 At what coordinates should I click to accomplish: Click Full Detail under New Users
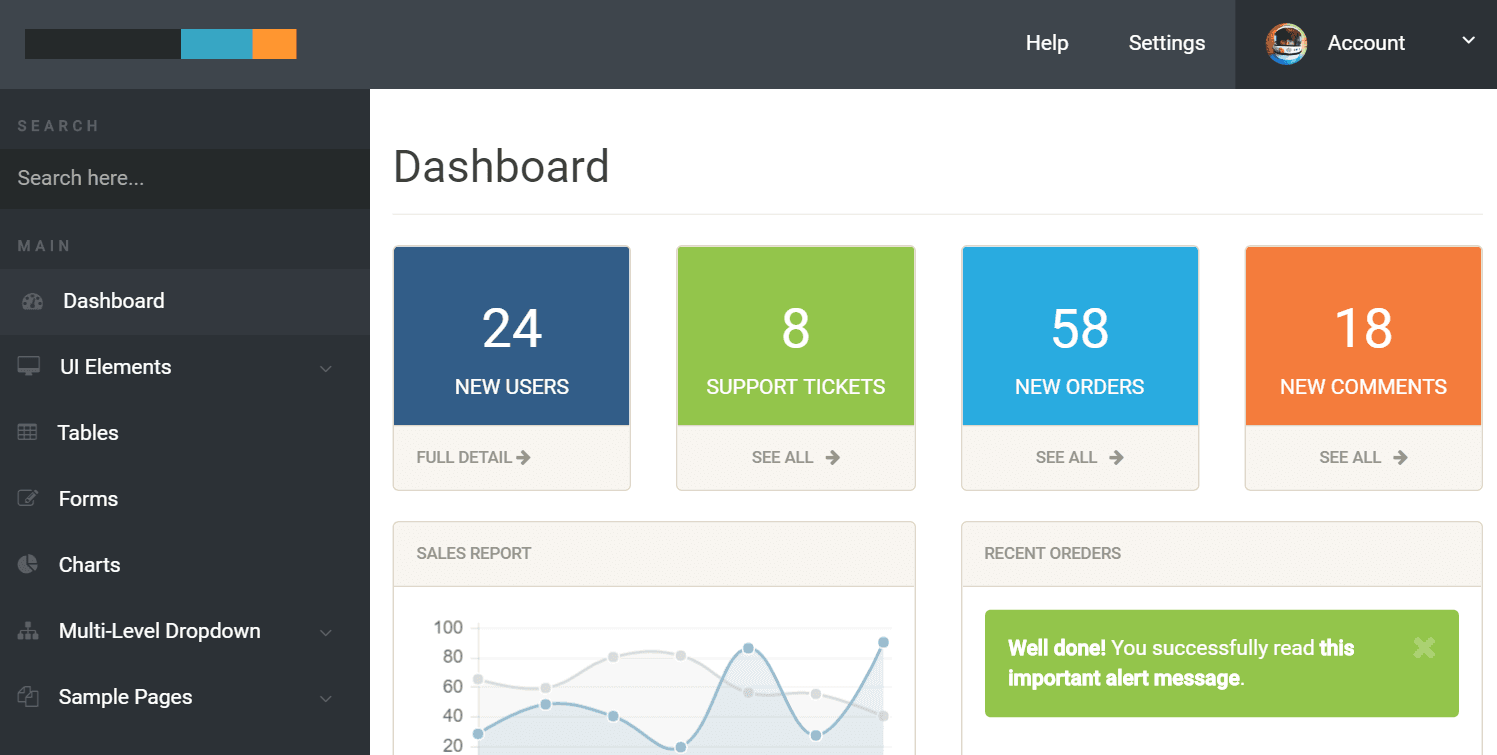tap(473, 457)
